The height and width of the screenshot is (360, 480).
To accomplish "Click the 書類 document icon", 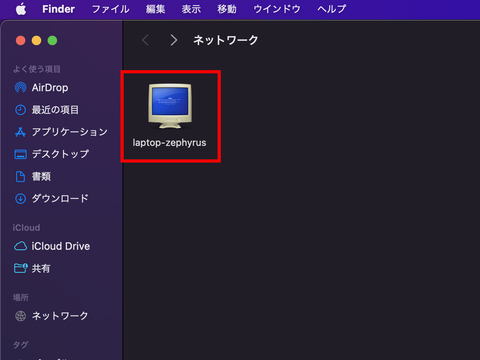I will coord(21,176).
